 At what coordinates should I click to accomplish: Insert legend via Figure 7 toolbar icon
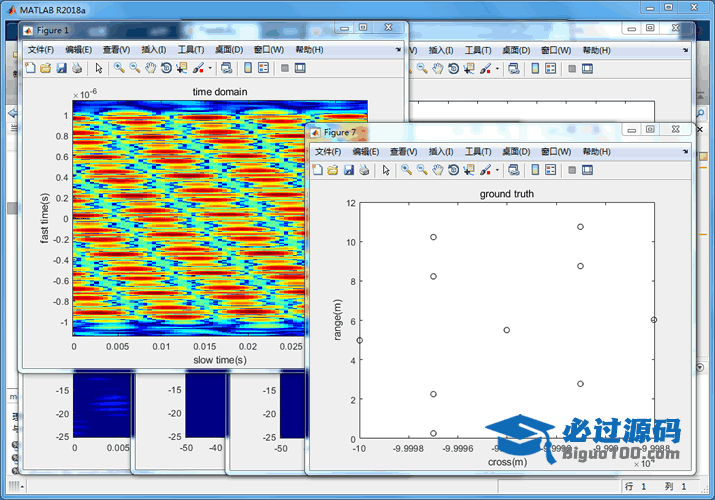point(551,170)
